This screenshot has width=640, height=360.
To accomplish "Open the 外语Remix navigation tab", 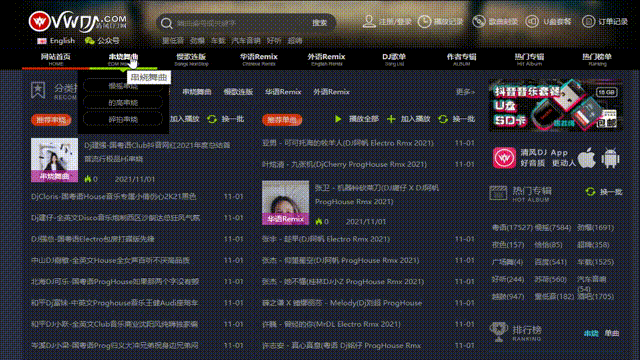I will pyautogui.click(x=327, y=59).
